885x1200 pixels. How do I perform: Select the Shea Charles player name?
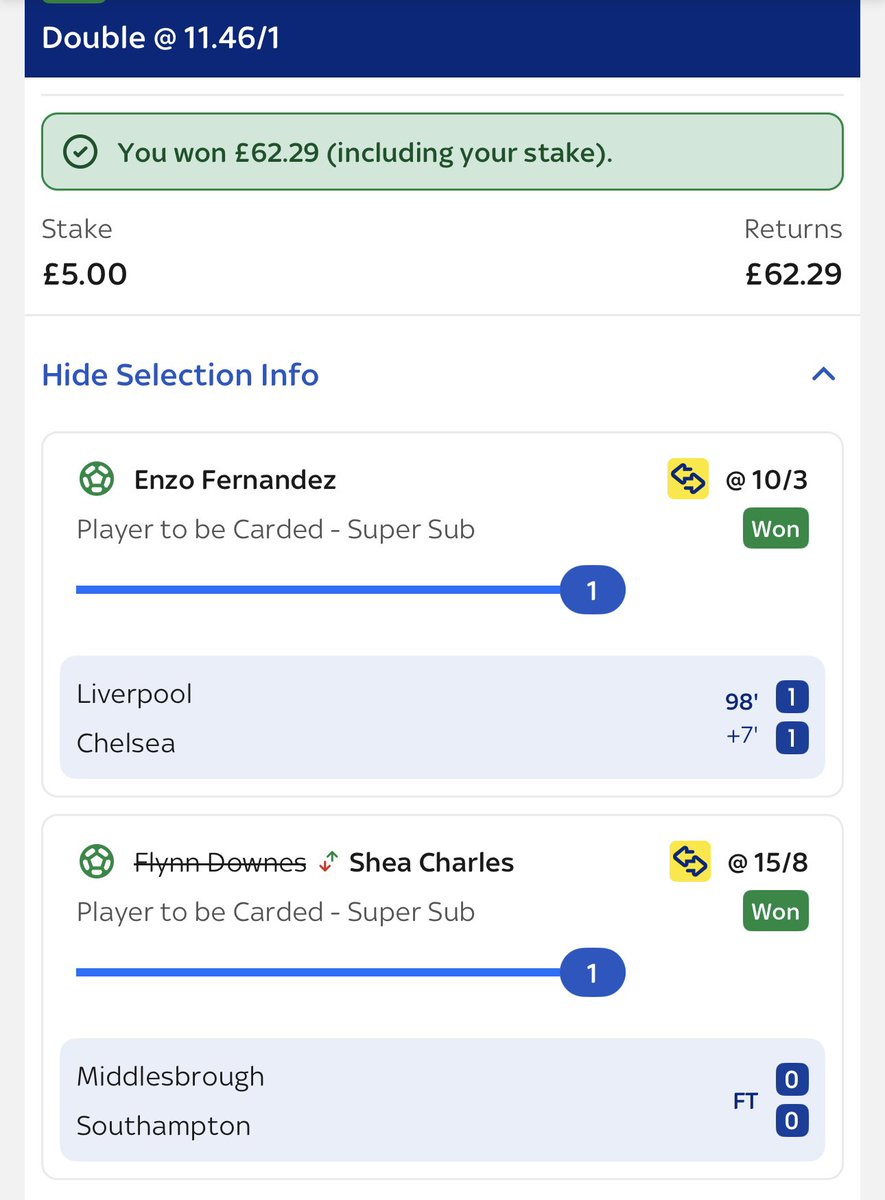431,863
